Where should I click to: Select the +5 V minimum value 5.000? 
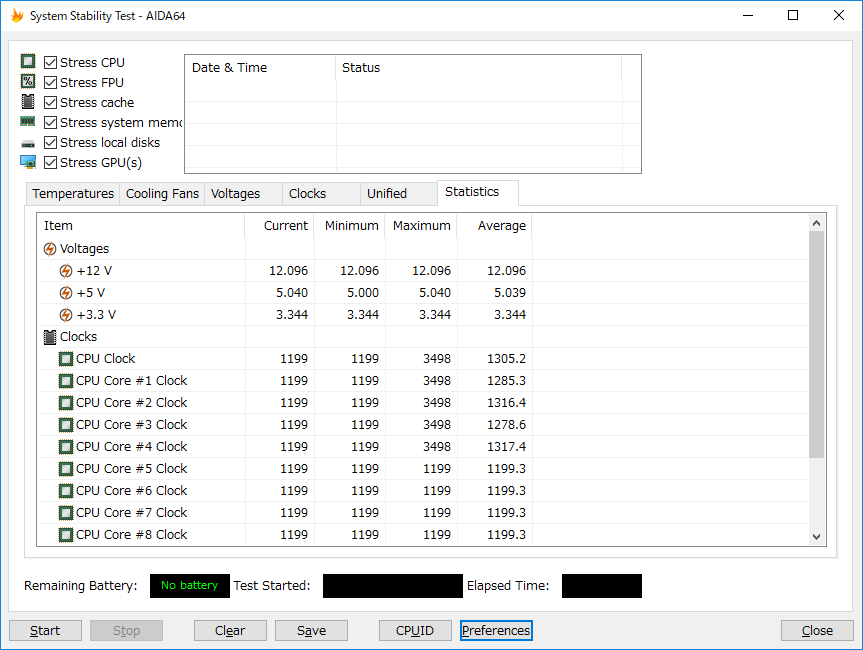[x=363, y=293]
